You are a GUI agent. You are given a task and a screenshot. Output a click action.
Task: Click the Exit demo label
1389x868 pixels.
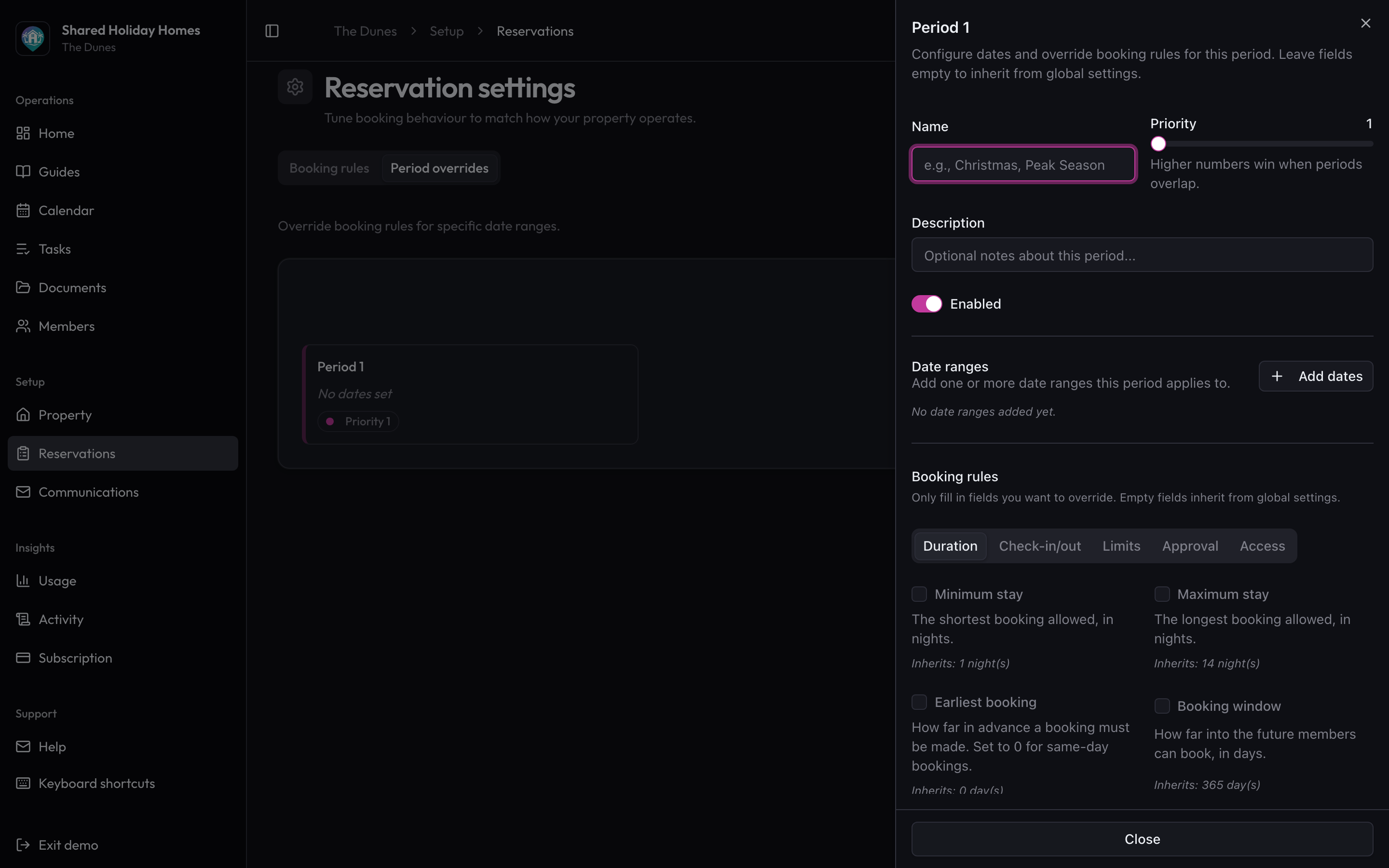(68, 844)
